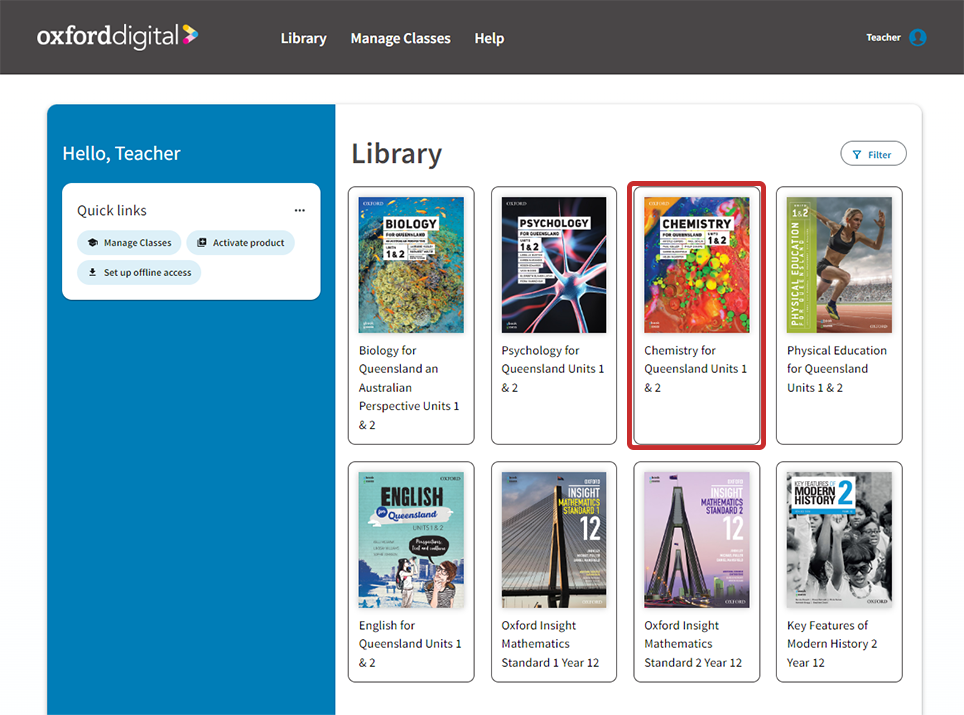Click the Activate product button
The height and width of the screenshot is (715, 964).
240,243
